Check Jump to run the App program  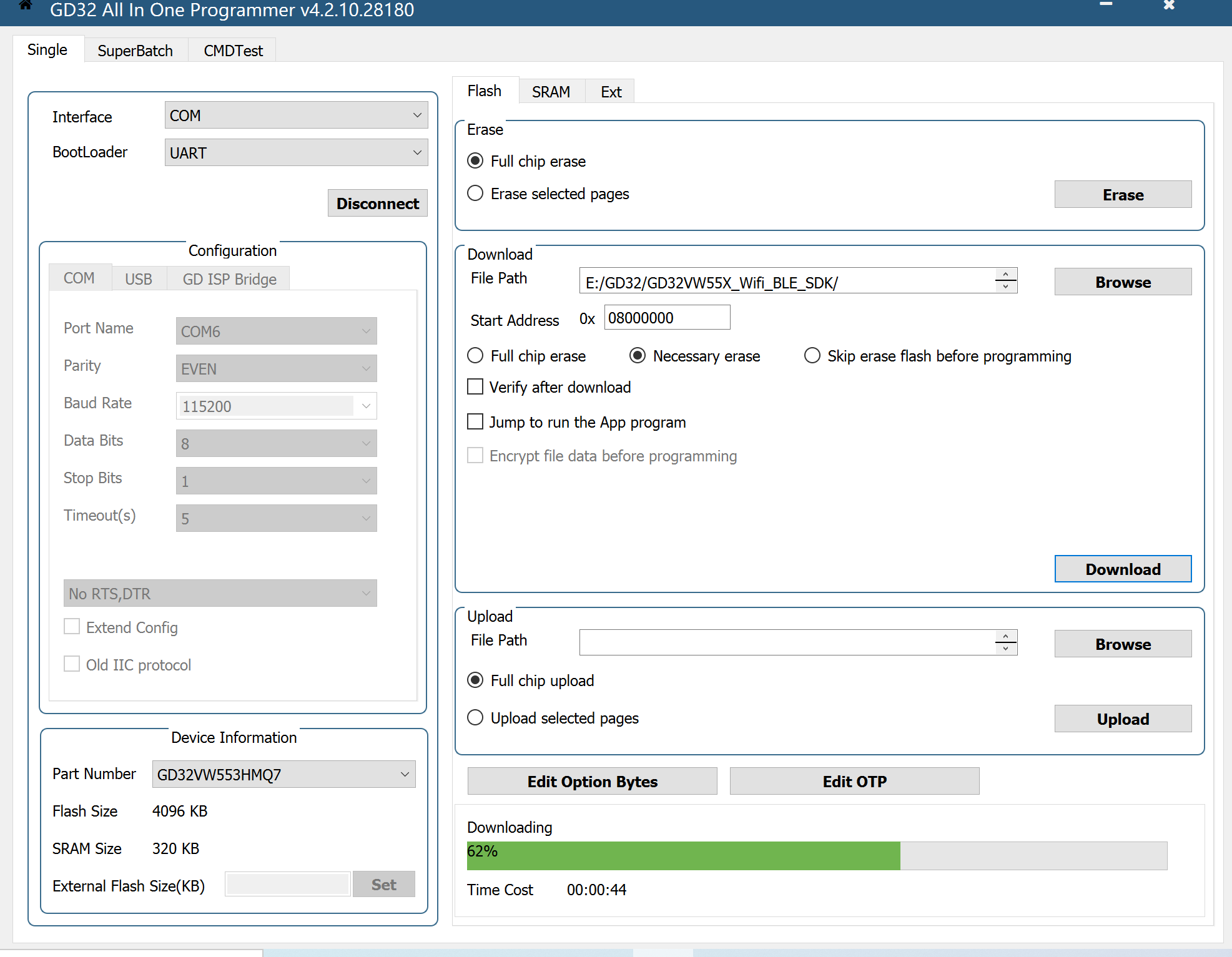point(475,422)
